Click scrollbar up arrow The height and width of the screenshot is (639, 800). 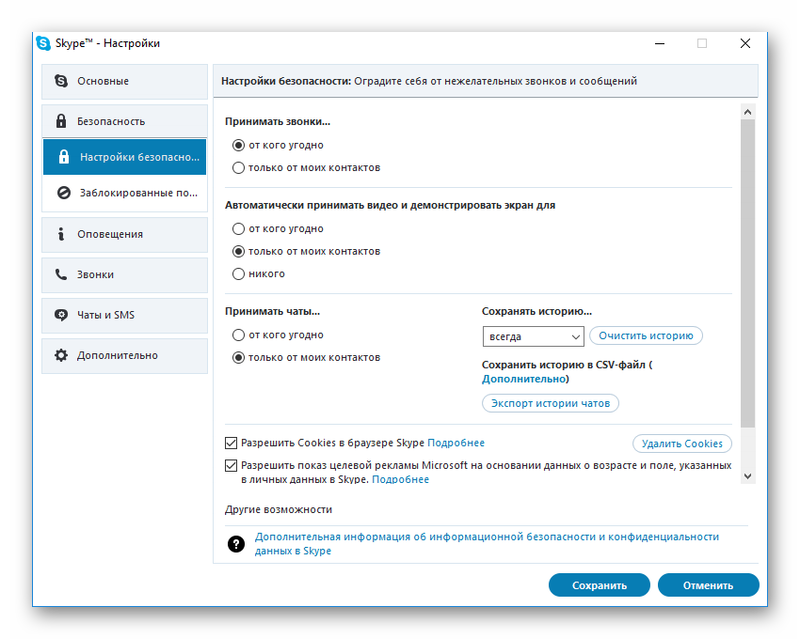tap(748, 112)
